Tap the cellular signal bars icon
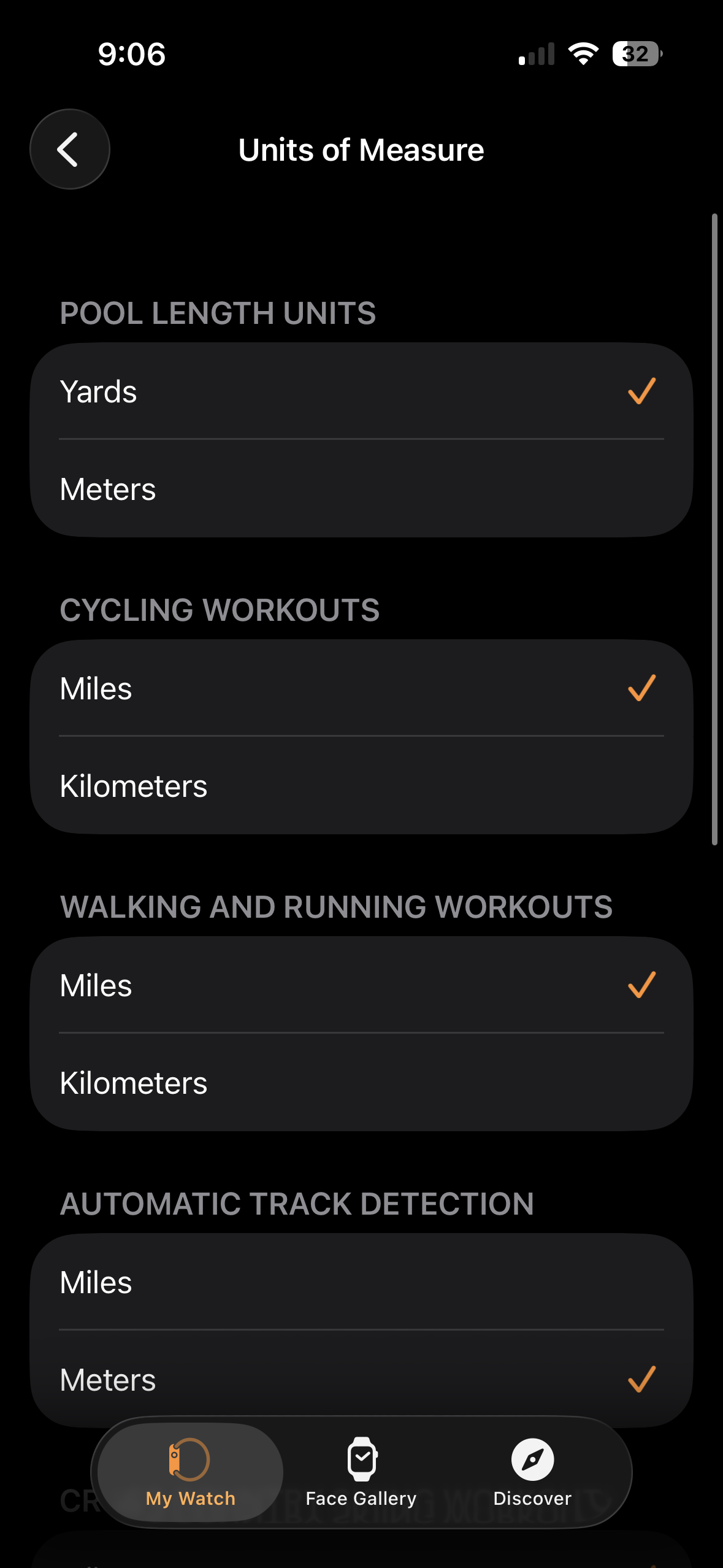The height and width of the screenshot is (1568, 723). [537, 54]
